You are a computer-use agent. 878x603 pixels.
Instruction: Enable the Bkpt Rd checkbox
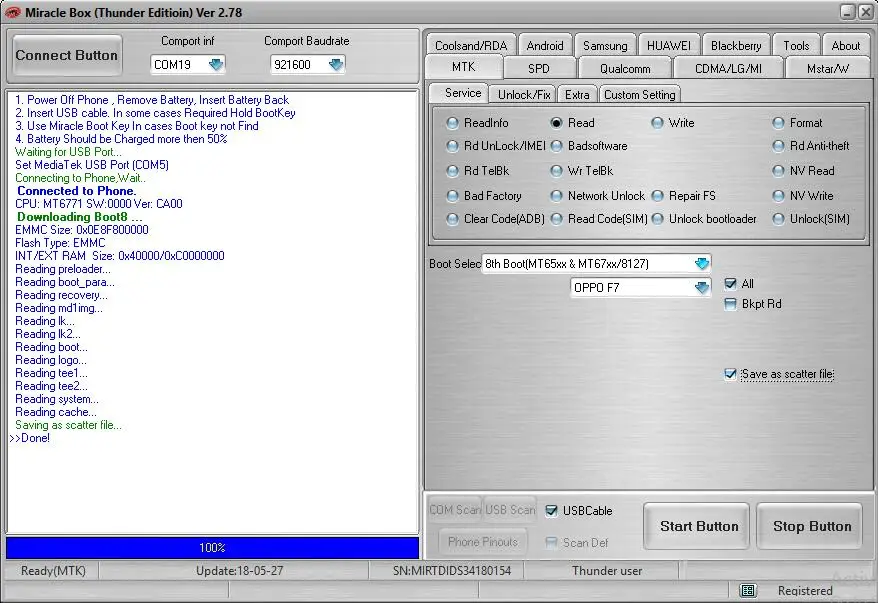pos(730,304)
